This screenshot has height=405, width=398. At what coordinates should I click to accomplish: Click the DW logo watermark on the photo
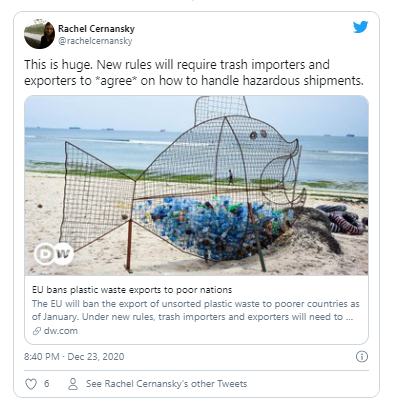(x=54, y=254)
